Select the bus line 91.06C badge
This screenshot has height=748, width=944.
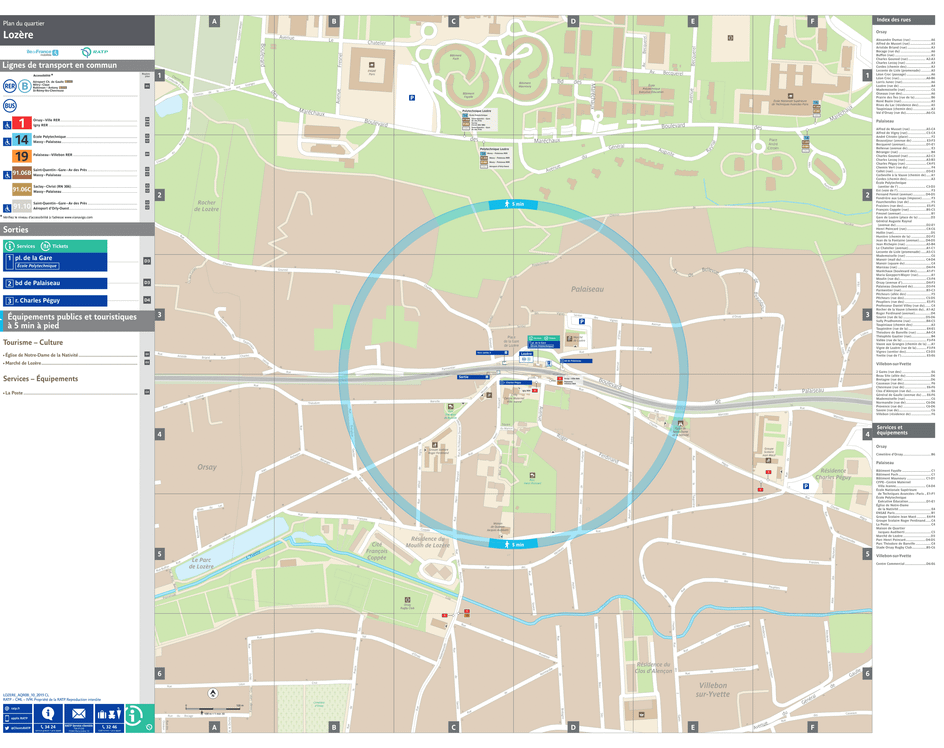22,188
